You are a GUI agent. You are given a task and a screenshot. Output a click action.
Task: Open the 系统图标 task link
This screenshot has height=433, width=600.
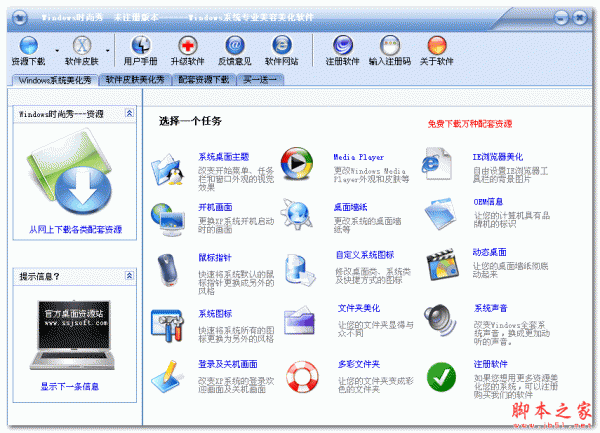(215, 314)
